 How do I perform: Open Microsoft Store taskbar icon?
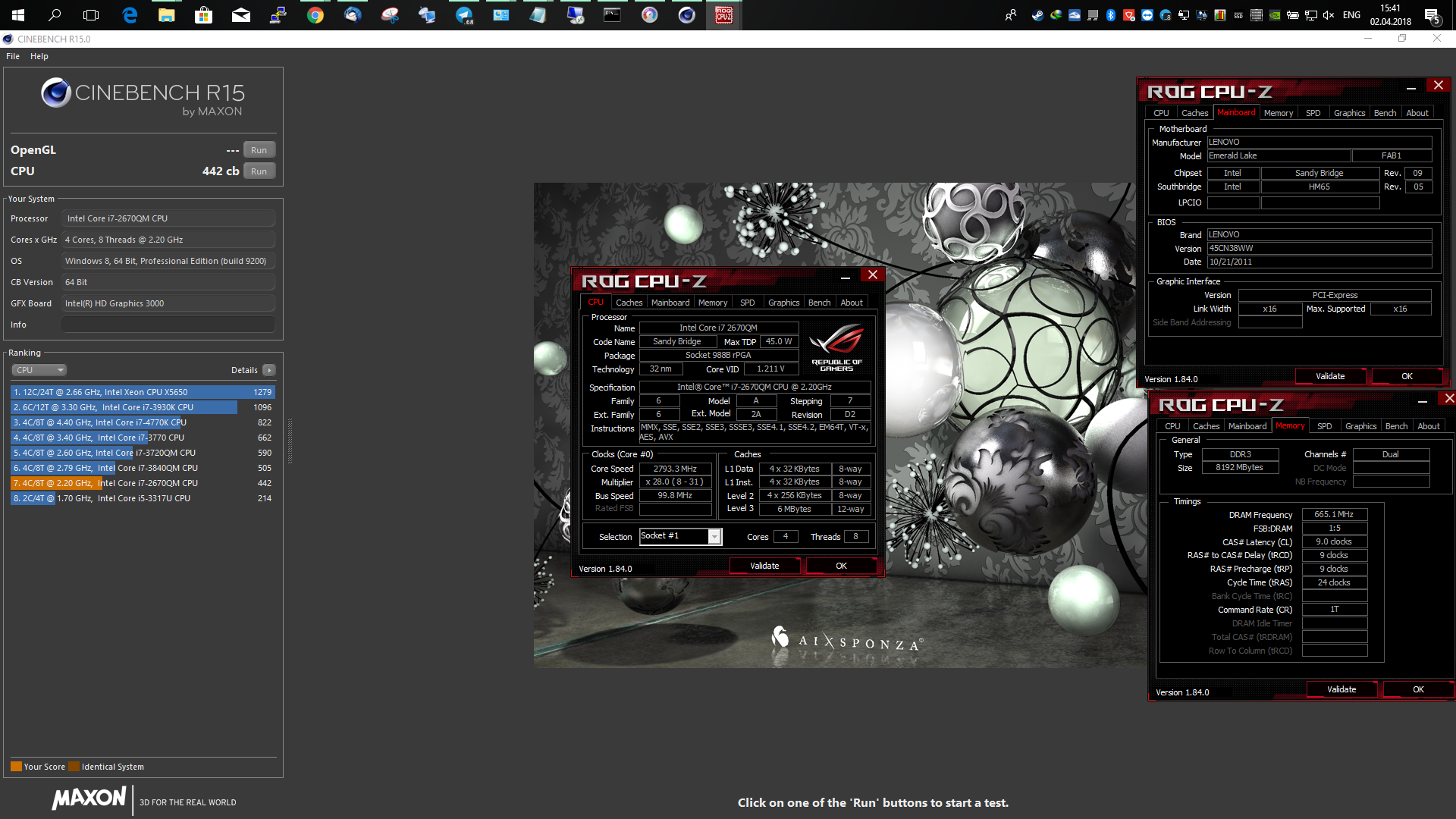(x=203, y=15)
